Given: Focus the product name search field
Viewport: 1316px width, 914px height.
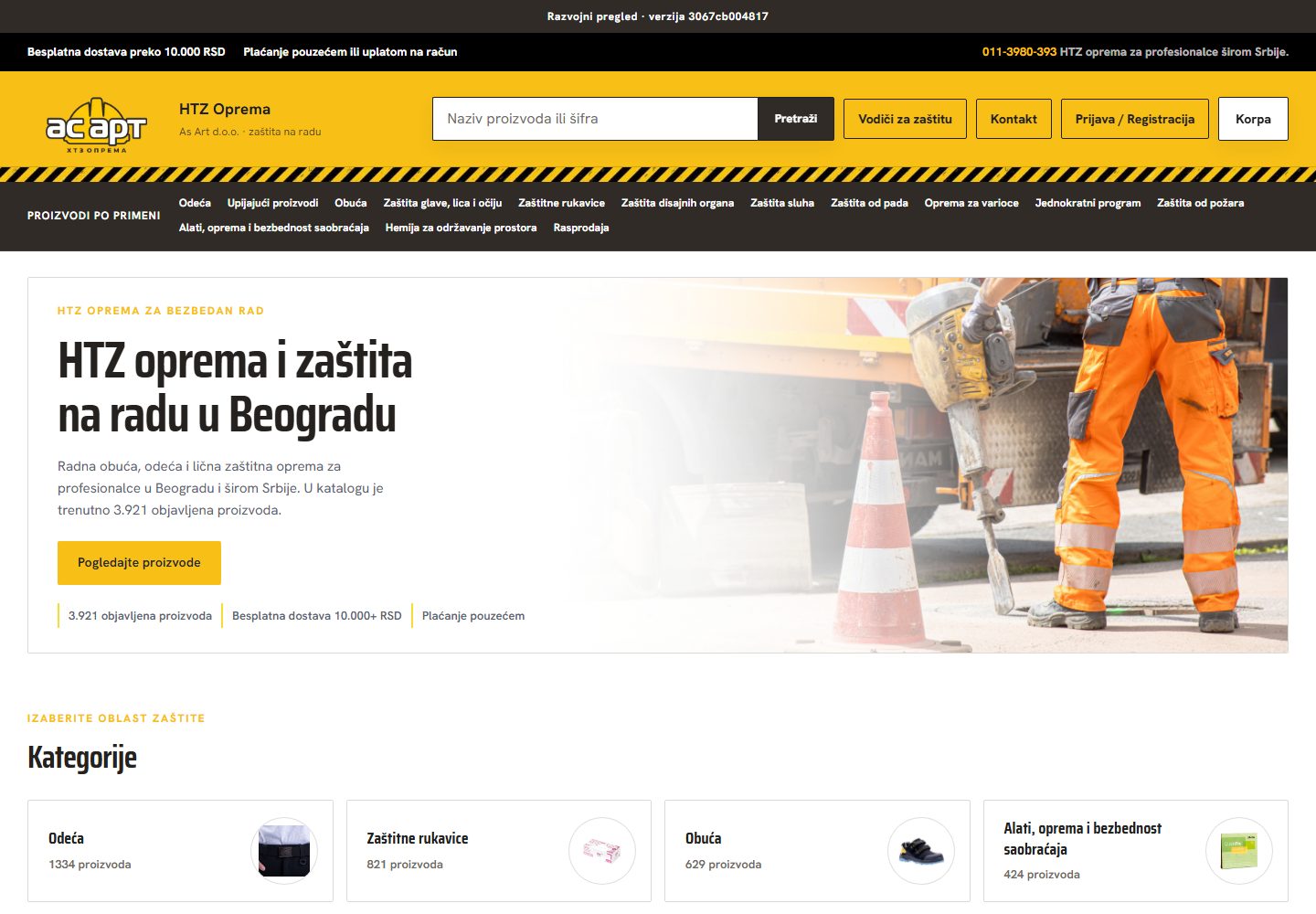Looking at the screenshot, I should (x=595, y=119).
